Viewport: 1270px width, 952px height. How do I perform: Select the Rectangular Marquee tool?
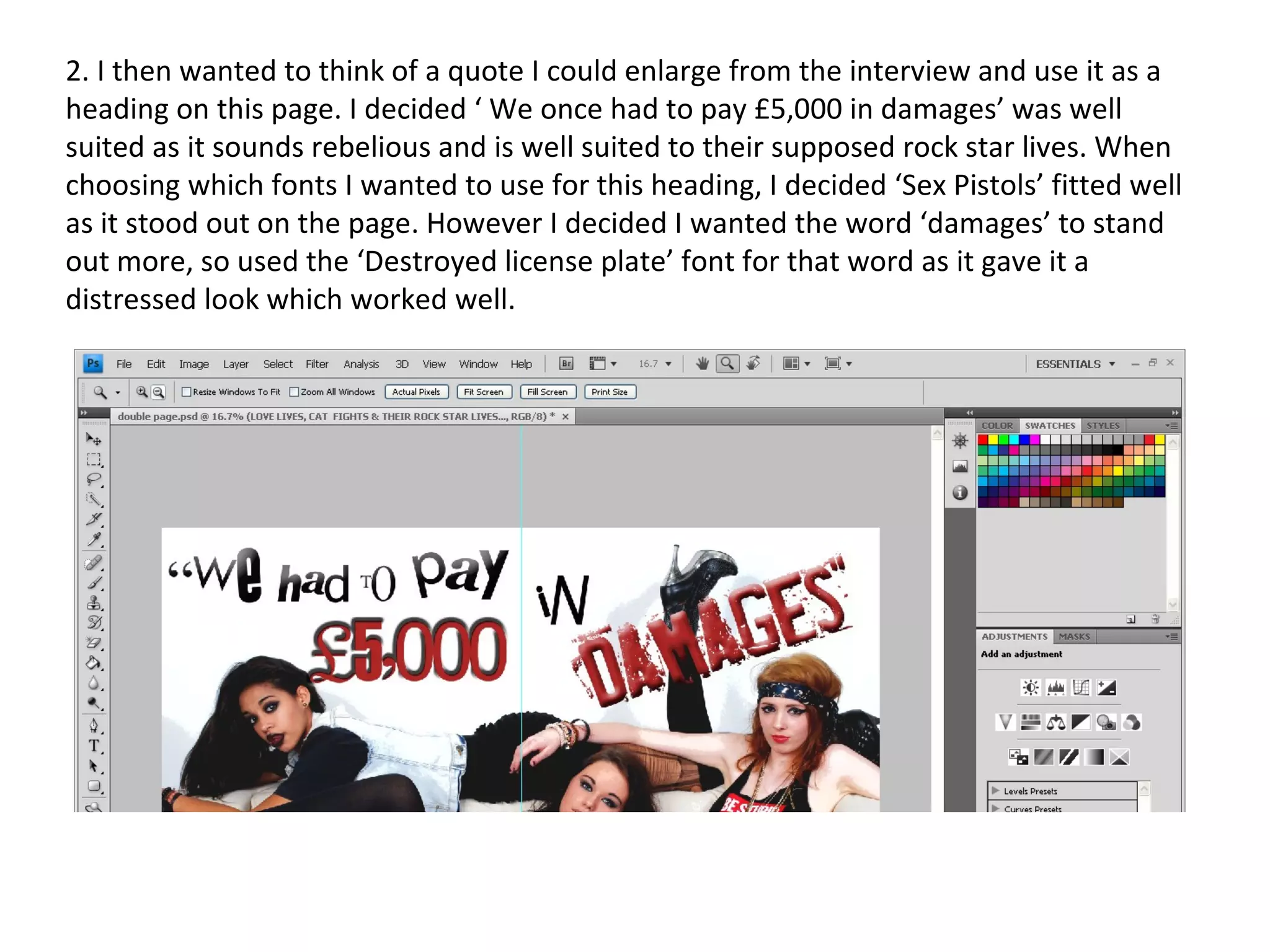click(x=94, y=459)
